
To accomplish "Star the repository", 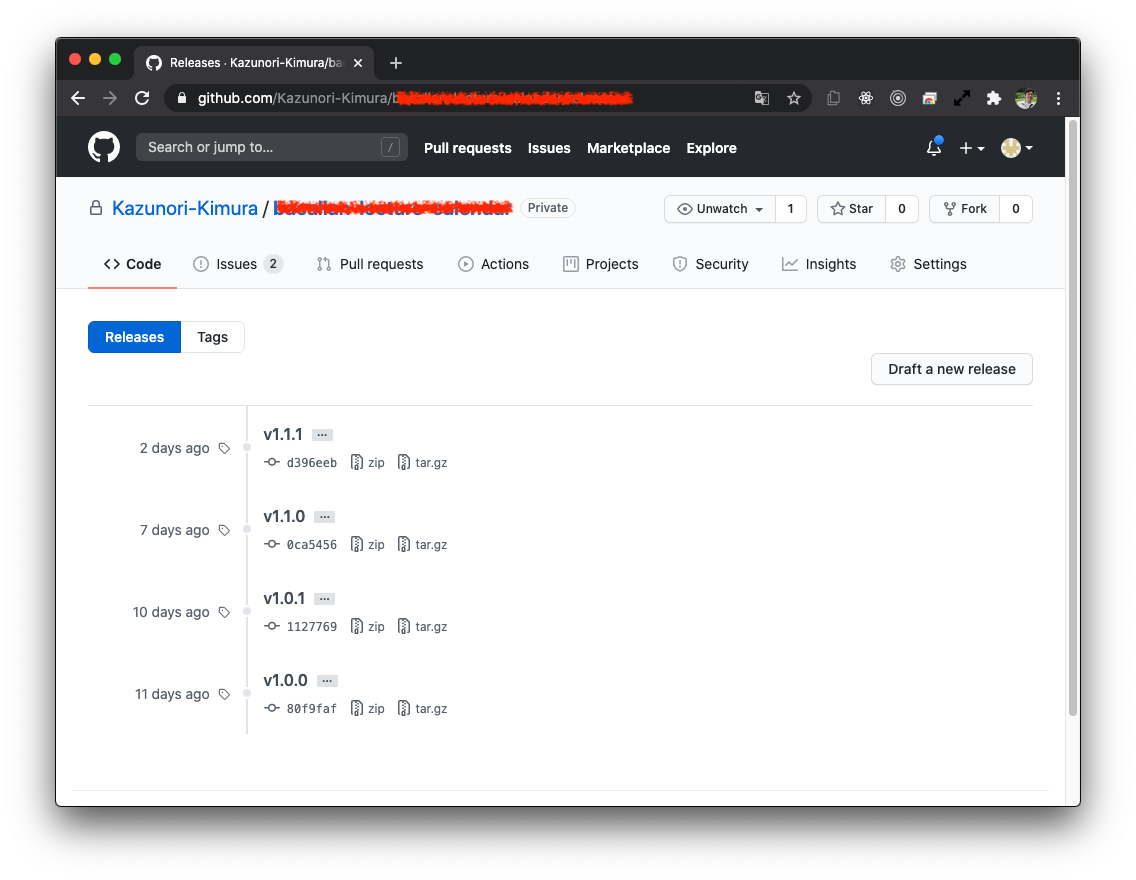I will pyautogui.click(x=851, y=209).
